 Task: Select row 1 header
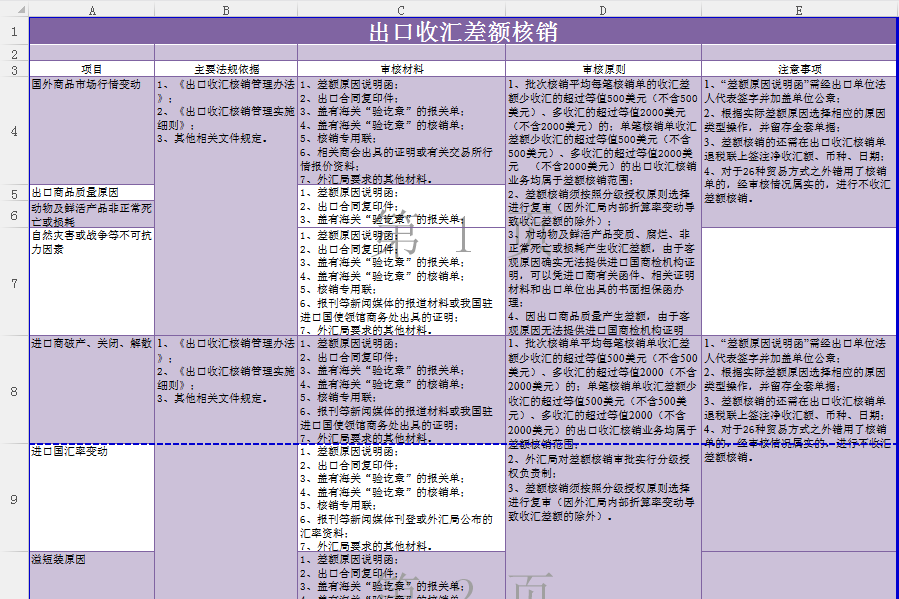(x=14, y=31)
